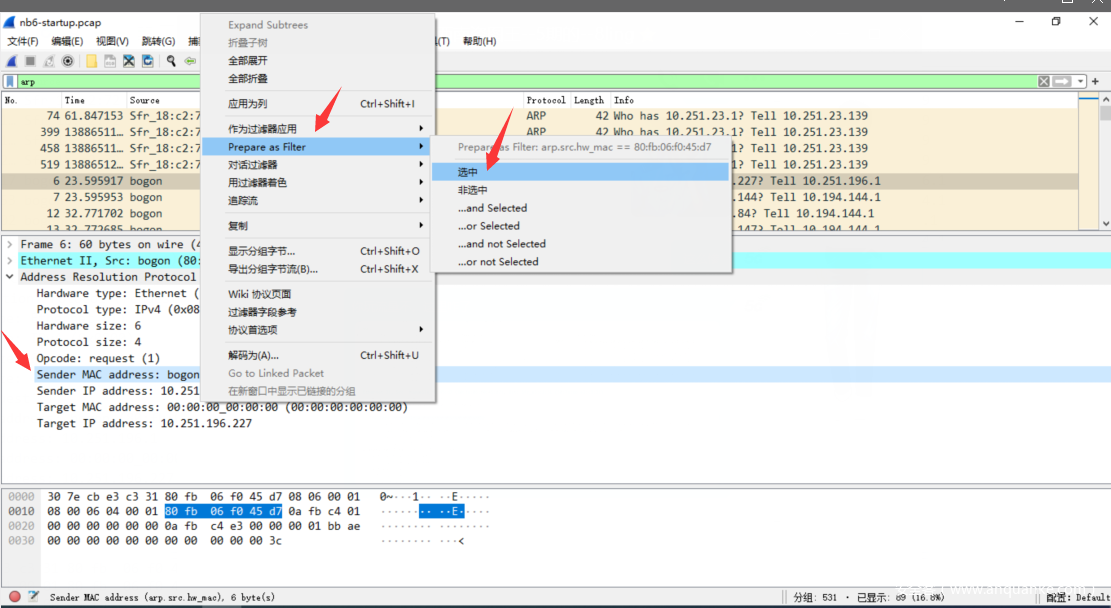Image resolution: width=1111 pixels, height=608 pixels.
Task: Open capture options gear icon
Action: tap(68, 61)
